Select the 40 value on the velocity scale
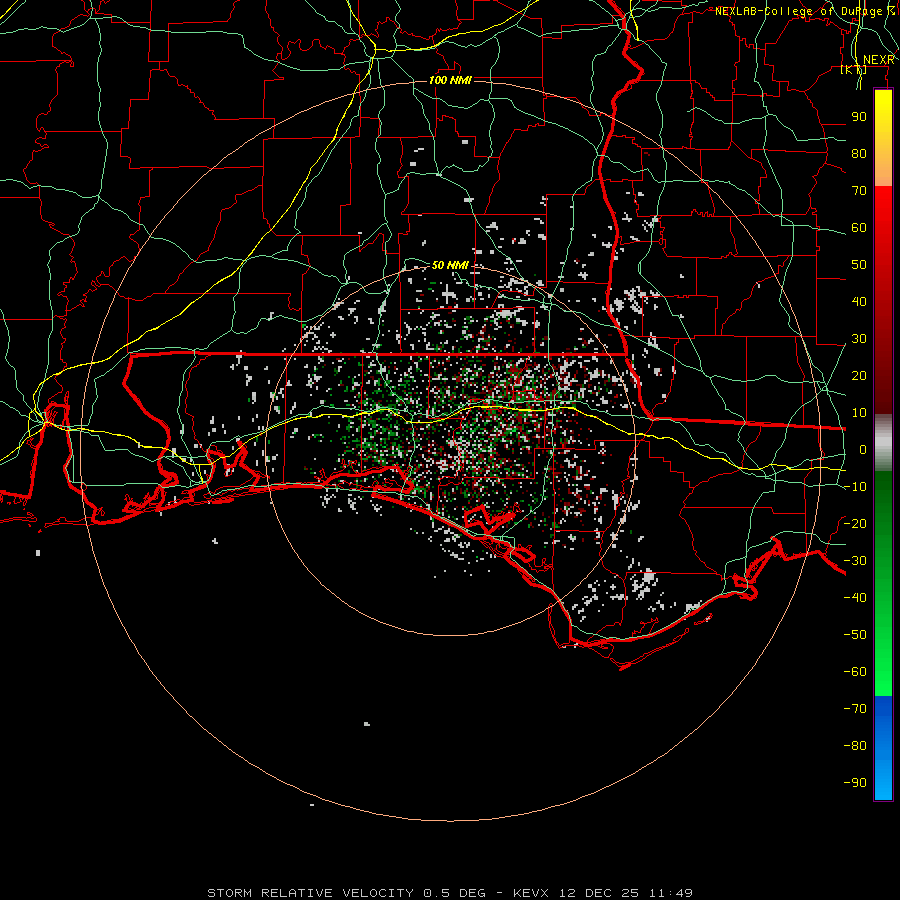This screenshot has height=900, width=900. 859,302
